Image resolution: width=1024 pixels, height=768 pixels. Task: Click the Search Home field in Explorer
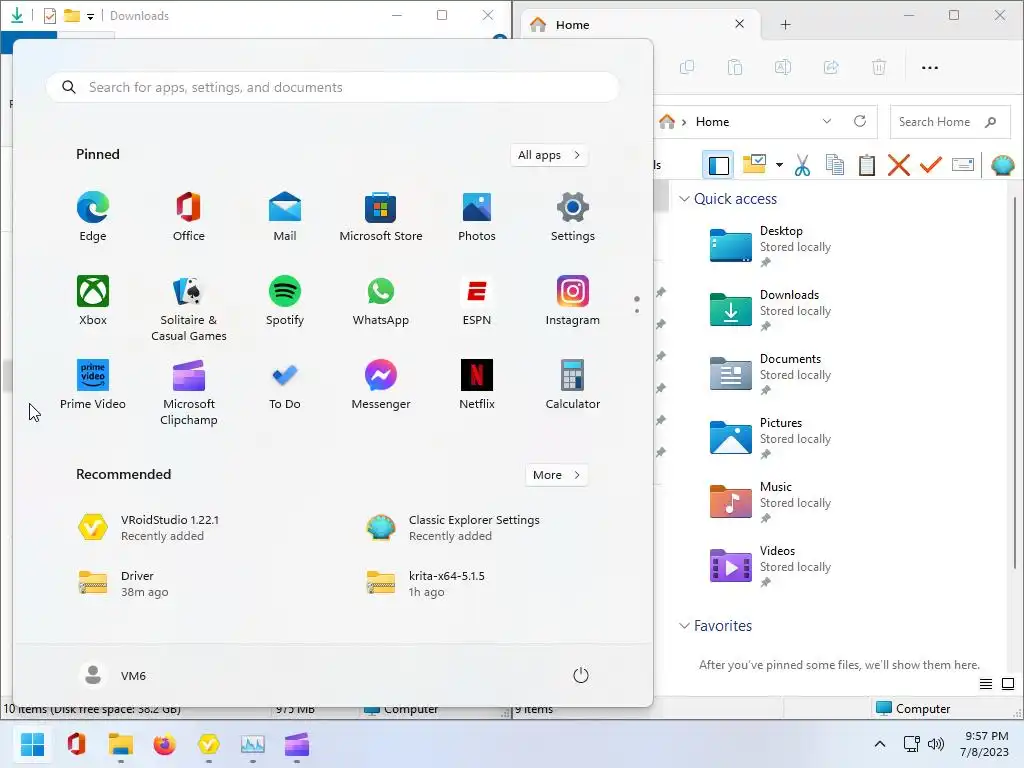coord(949,122)
